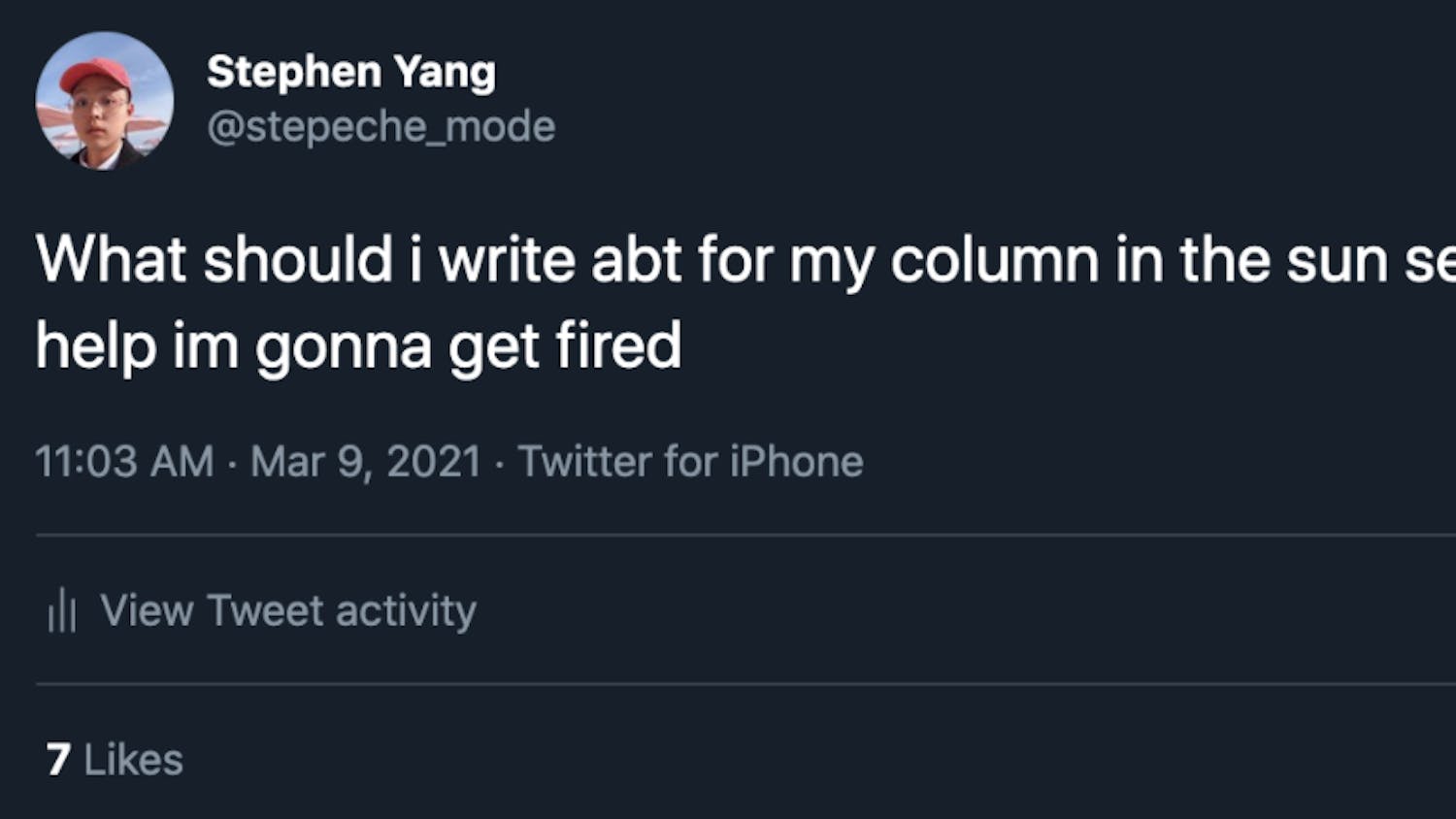The height and width of the screenshot is (819, 1456).
Task: Click the word "Tweet" in View Tweet activity
Action: 265,611
